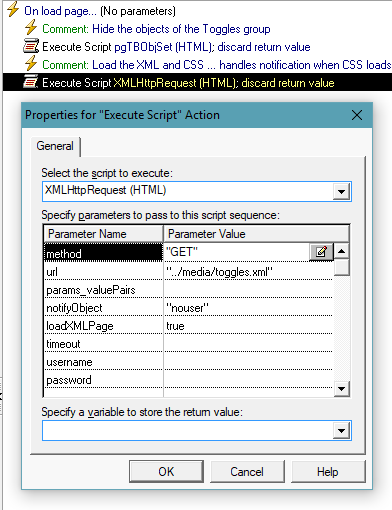This screenshot has height=510, width=392.
Task: Click script icon of pgTBObjSet Execute Script row
Action: coord(31,46)
